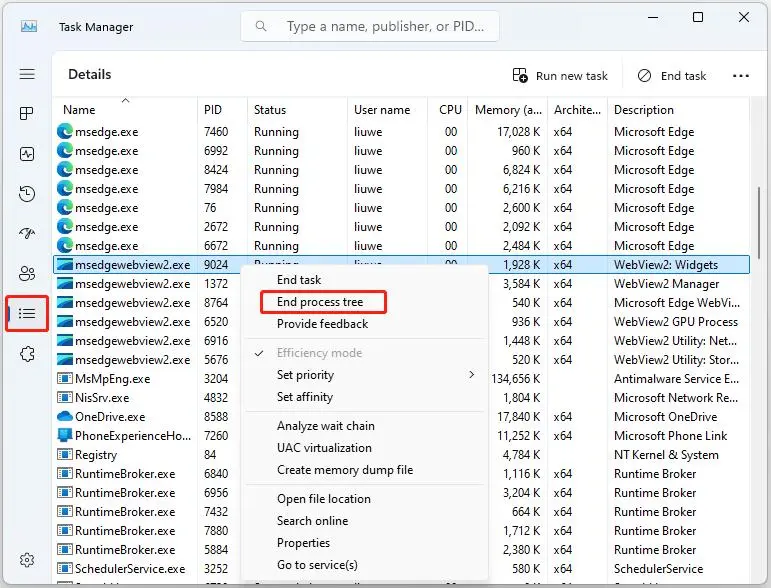Click Antimalware Service description cell

pos(676,379)
